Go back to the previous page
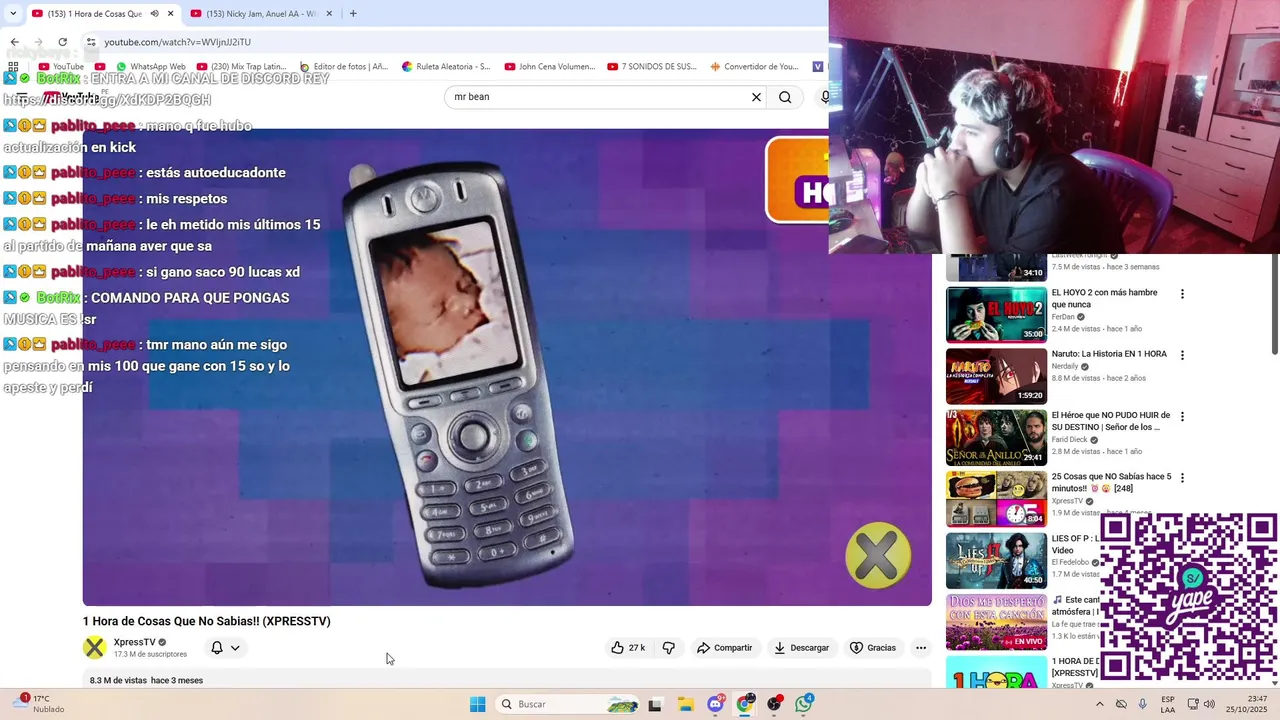Screen dimensions: 1280x720 [x=14, y=42]
